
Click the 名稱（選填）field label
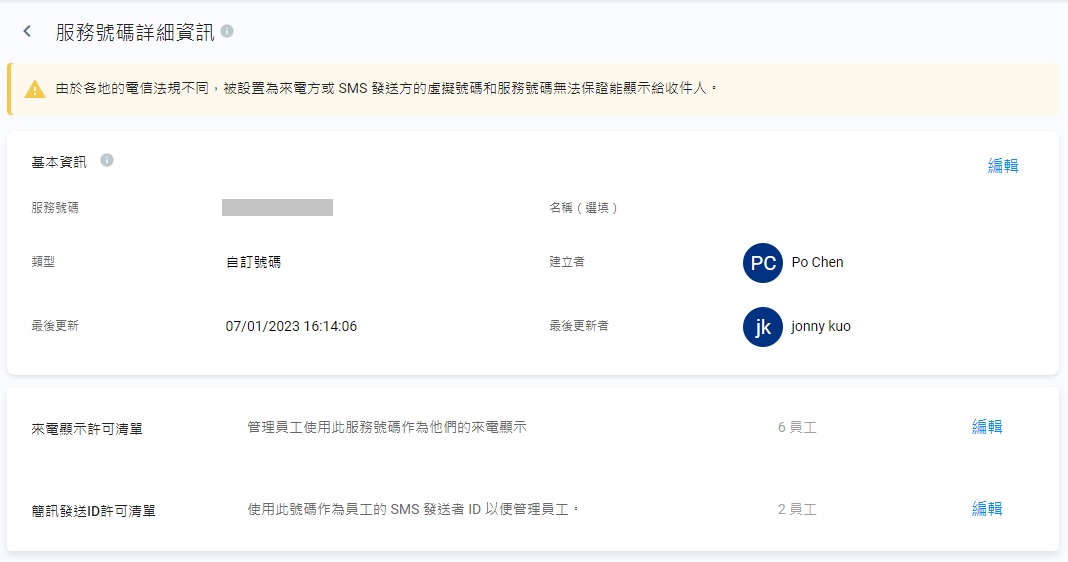tap(583, 208)
